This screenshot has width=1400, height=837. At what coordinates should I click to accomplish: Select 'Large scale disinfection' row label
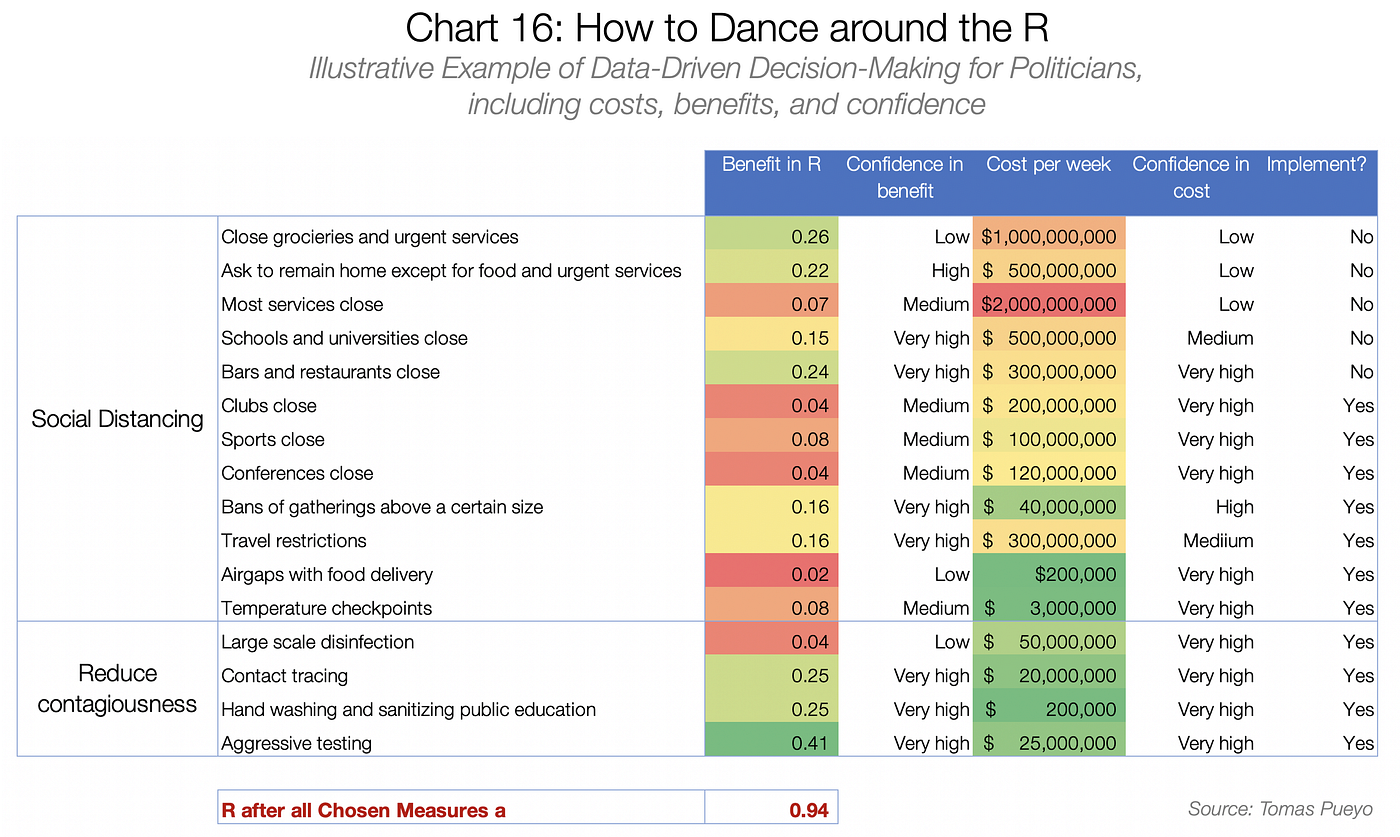point(318,642)
